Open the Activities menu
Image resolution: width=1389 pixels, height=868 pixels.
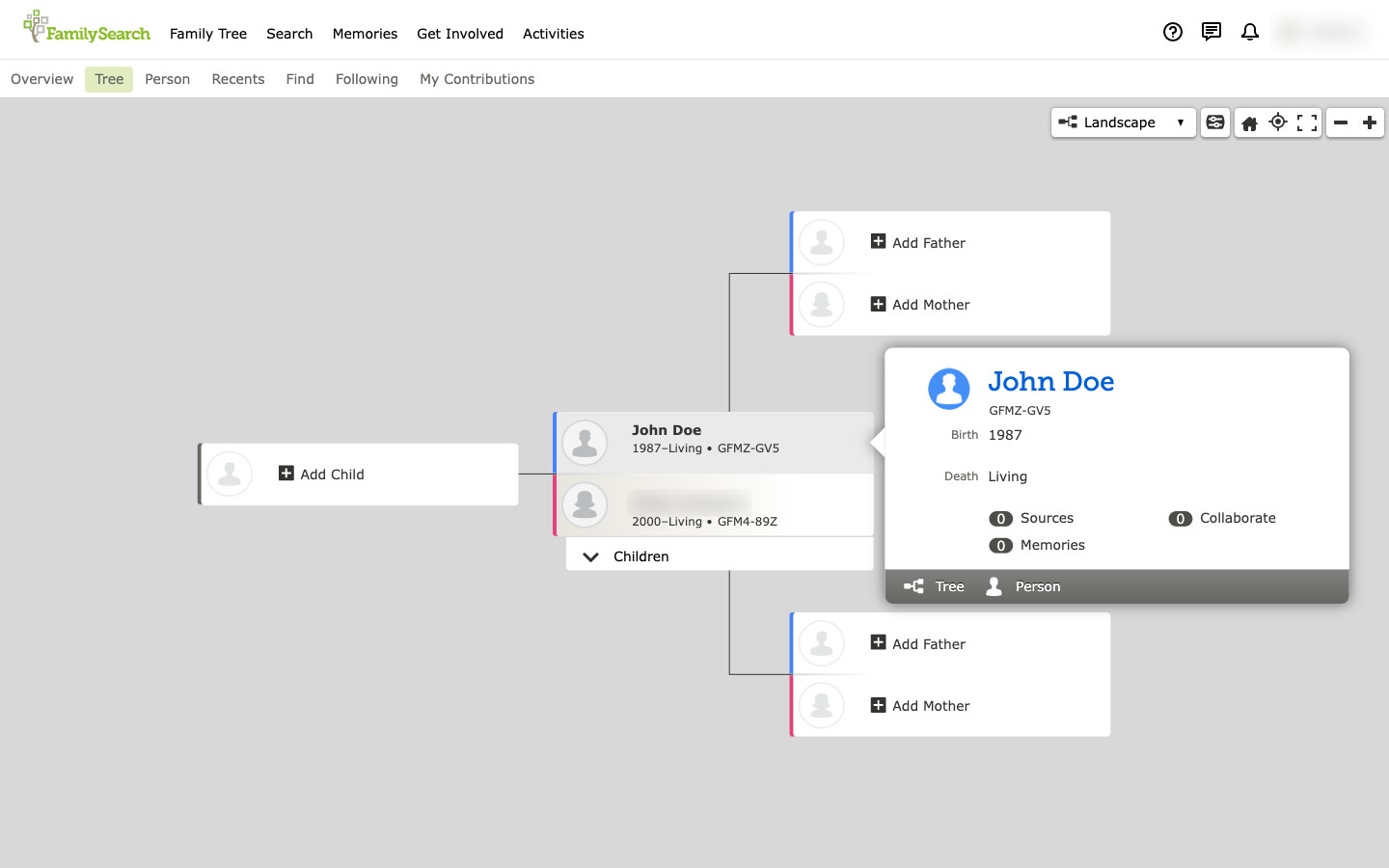coord(554,34)
